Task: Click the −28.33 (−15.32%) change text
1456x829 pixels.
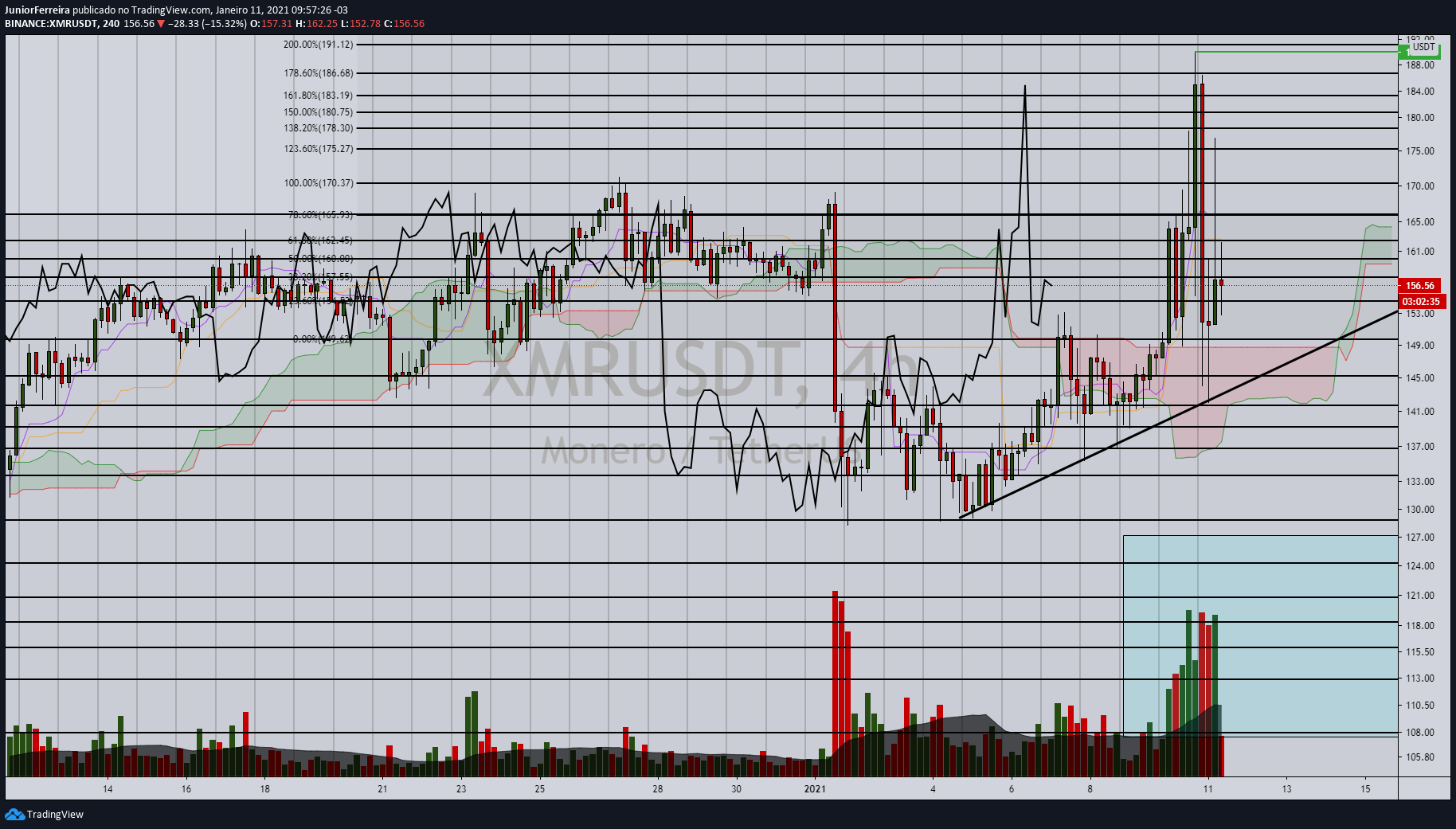Action: tap(207, 24)
